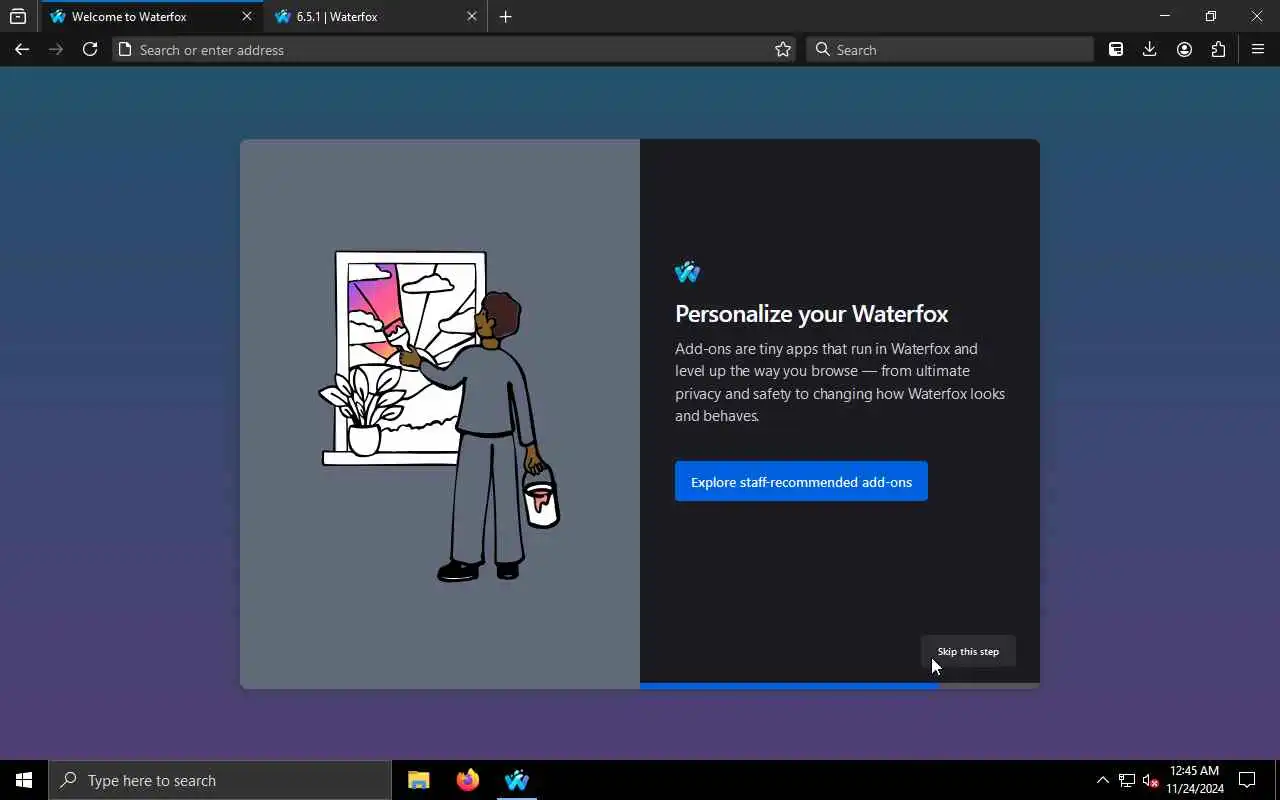The height and width of the screenshot is (800, 1280).
Task: Open the Windows Start menu
Action: coord(24,780)
